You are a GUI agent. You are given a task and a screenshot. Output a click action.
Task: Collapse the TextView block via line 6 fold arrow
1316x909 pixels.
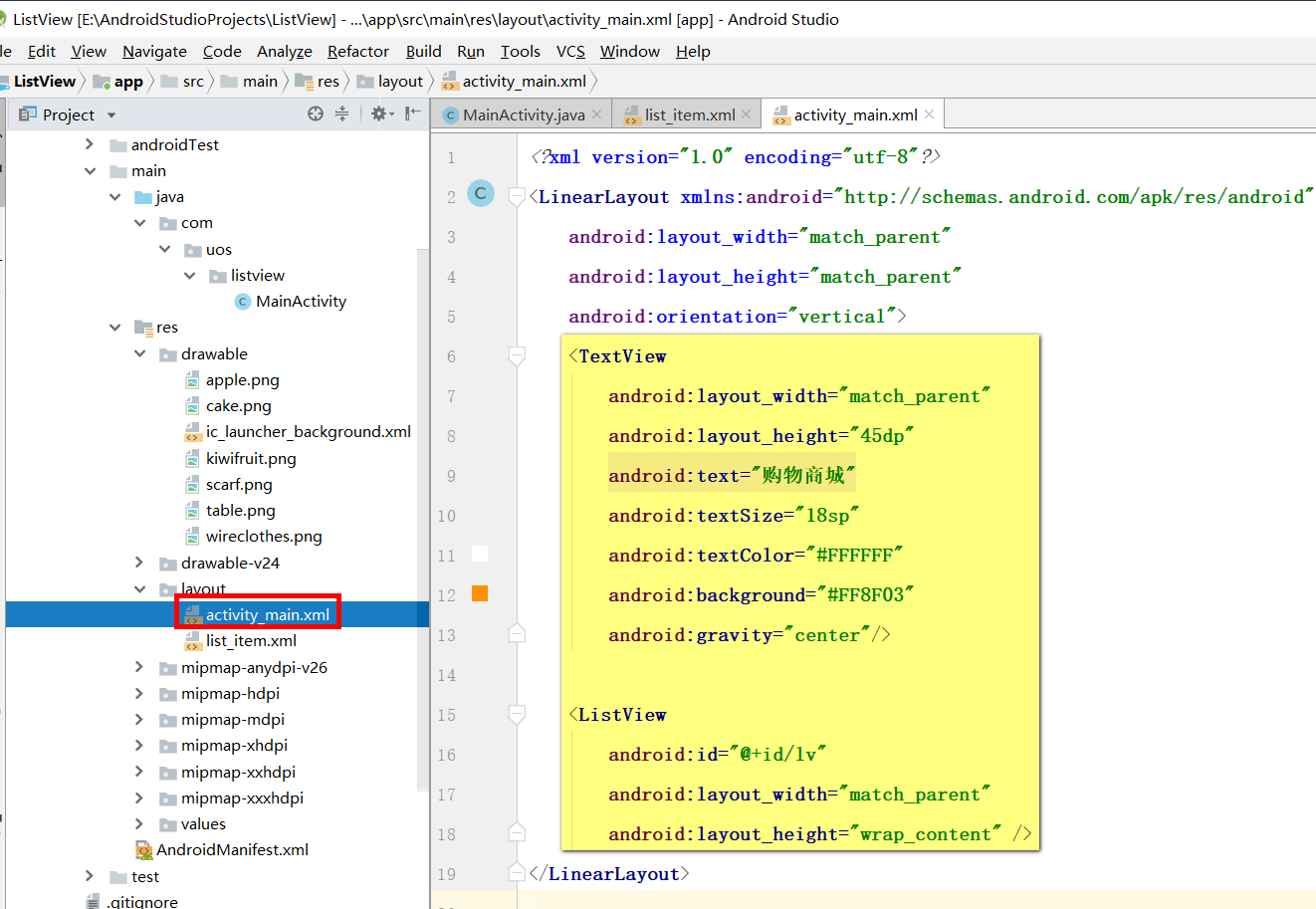click(516, 353)
